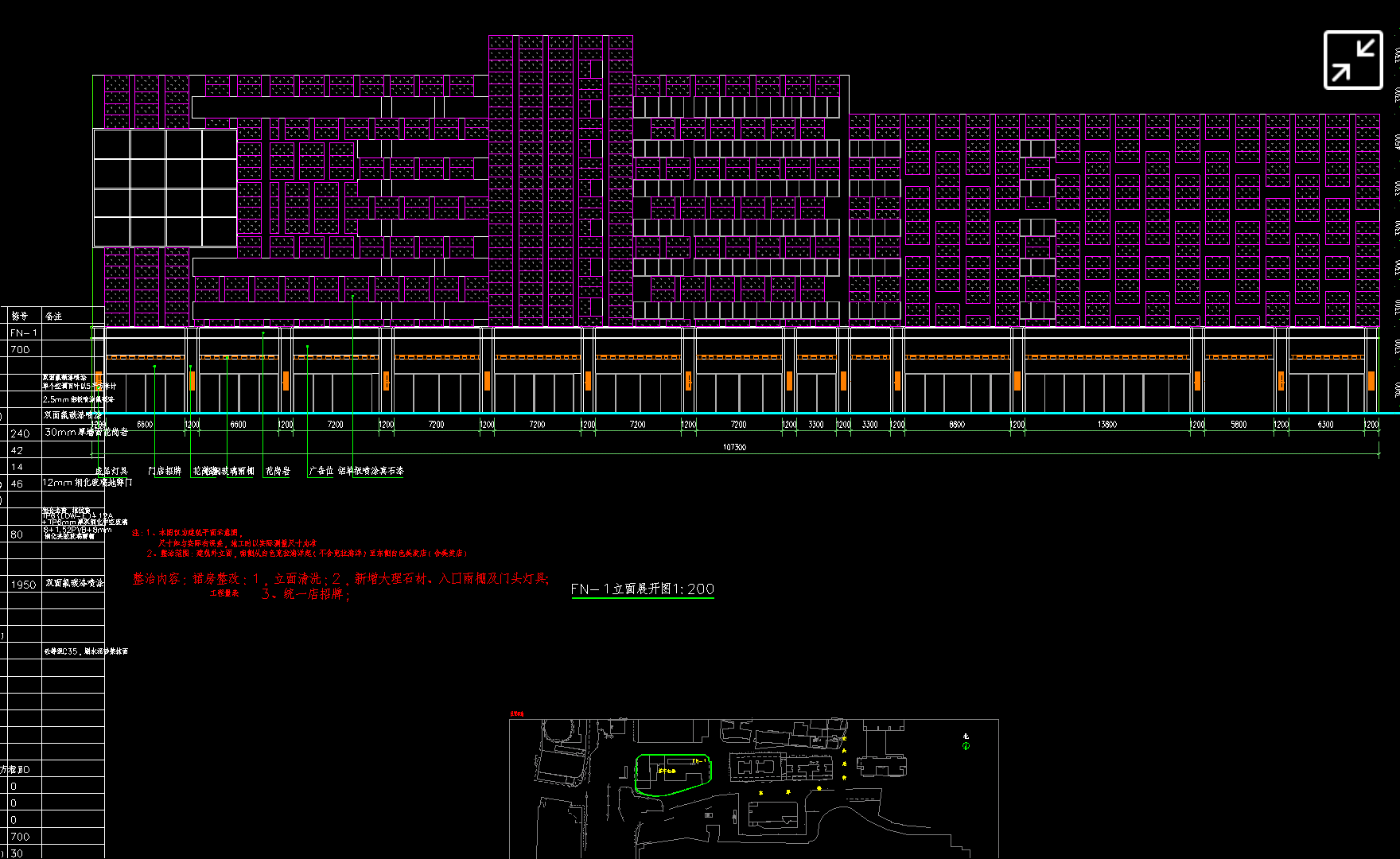Select the drawing title 'FN-1立面展开图1:200'
Viewport: 1400px width, 859px height.
pos(643,589)
